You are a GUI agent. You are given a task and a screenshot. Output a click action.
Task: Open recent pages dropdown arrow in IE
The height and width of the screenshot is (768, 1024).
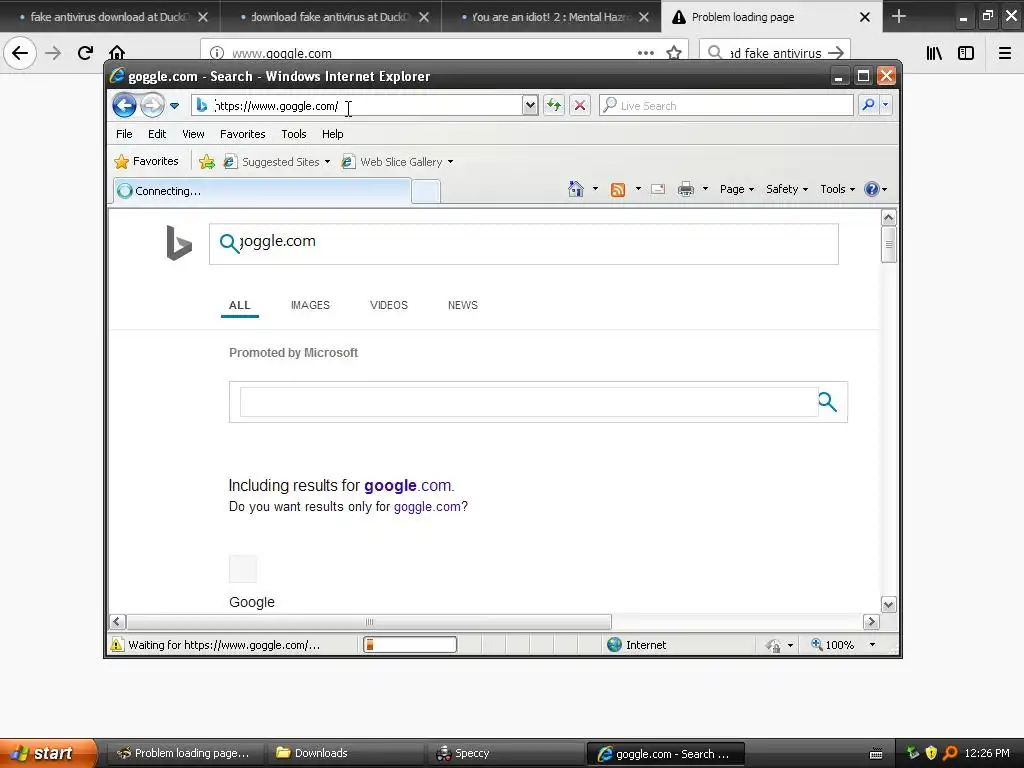[x=174, y=106]
